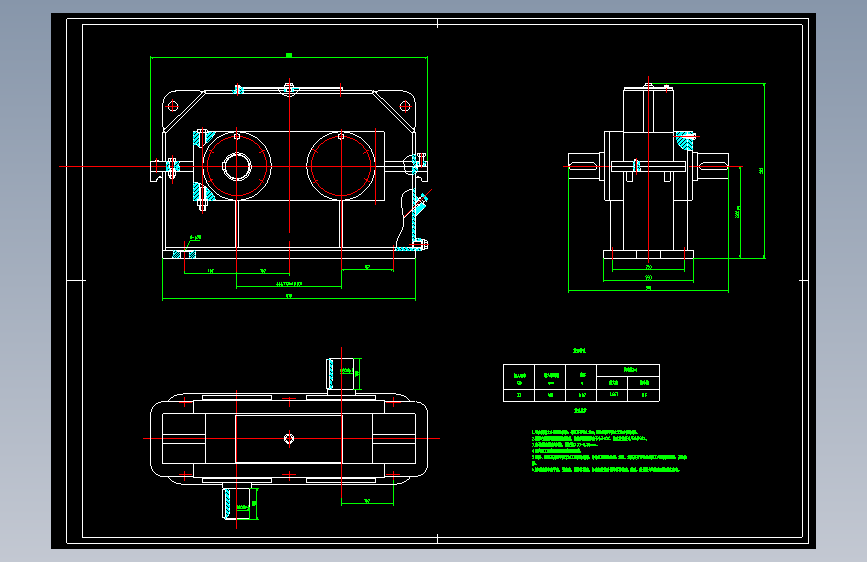Select the right shaft extension in side view
This screenshot has width=867, height=562.
click(711, 166)
